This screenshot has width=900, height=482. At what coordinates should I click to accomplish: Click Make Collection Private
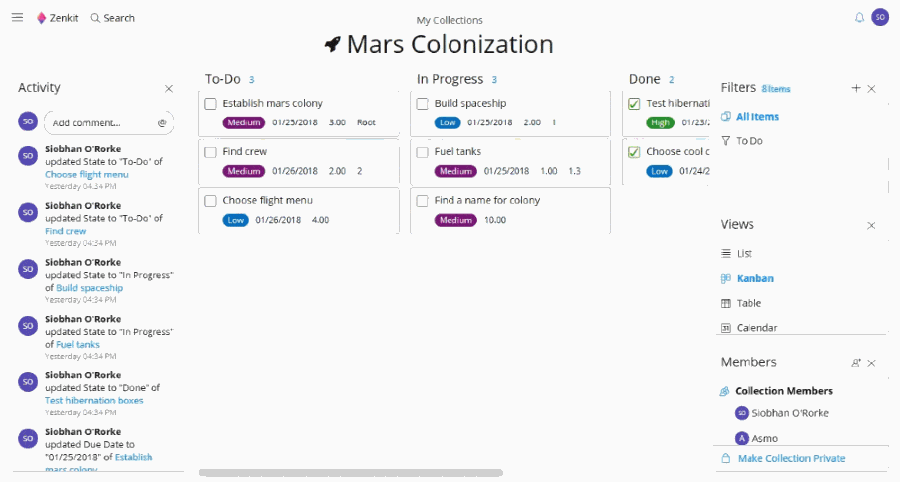792,458
